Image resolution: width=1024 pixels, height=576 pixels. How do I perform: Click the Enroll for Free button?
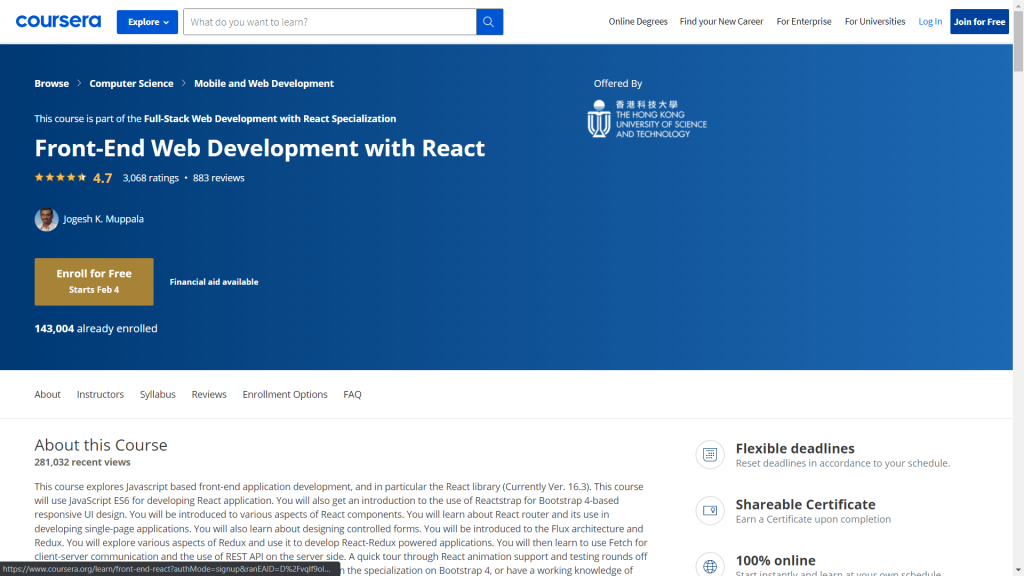(93, 282)
